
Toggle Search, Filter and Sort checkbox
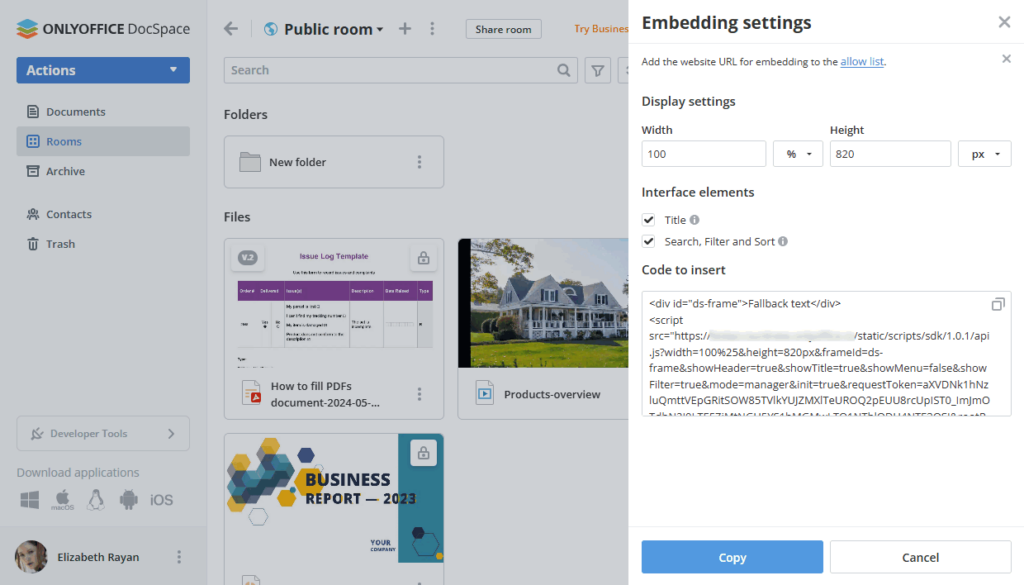click(649, 241)
